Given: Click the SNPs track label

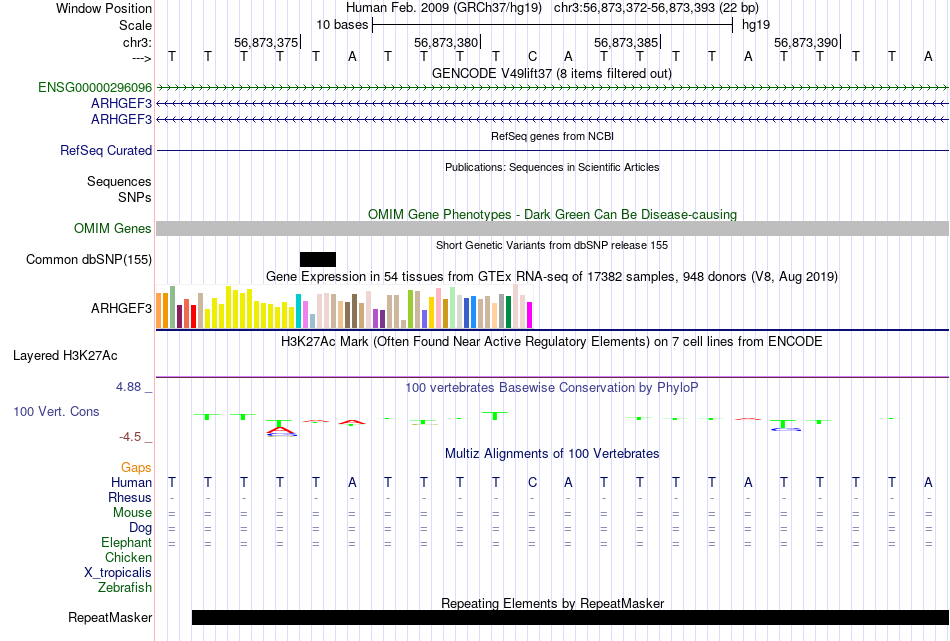Looking at the screenshot, I should point(135,197).
